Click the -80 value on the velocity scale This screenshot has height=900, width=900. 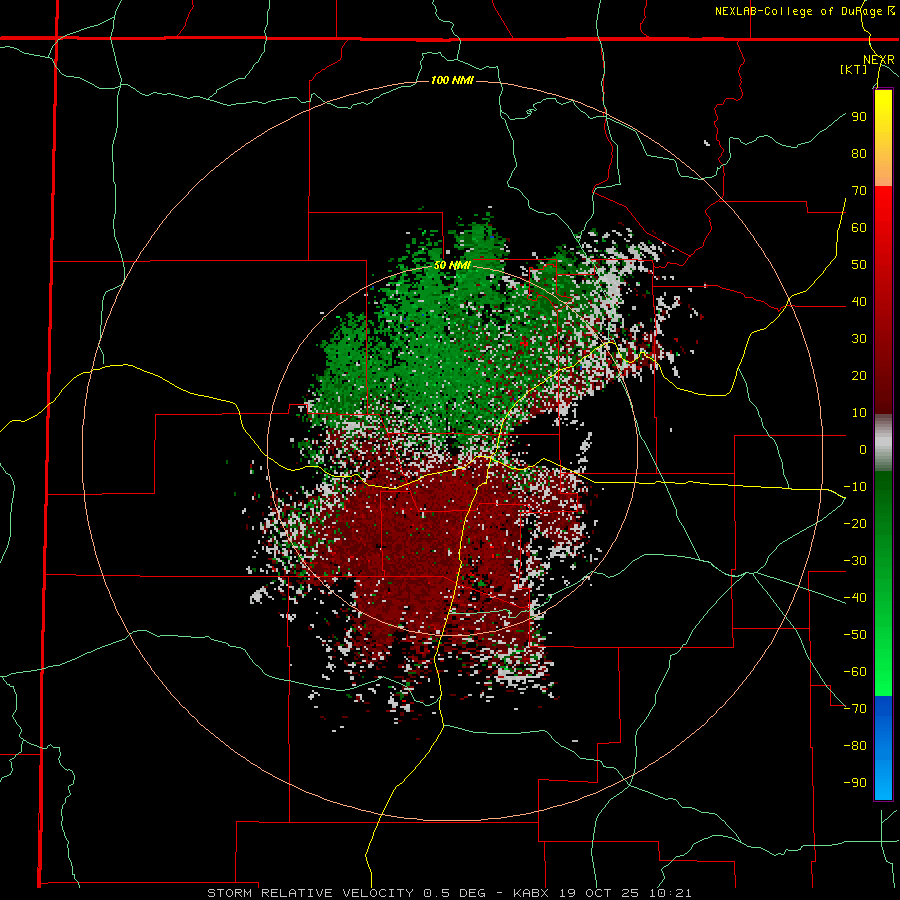(x=855, y=746)
